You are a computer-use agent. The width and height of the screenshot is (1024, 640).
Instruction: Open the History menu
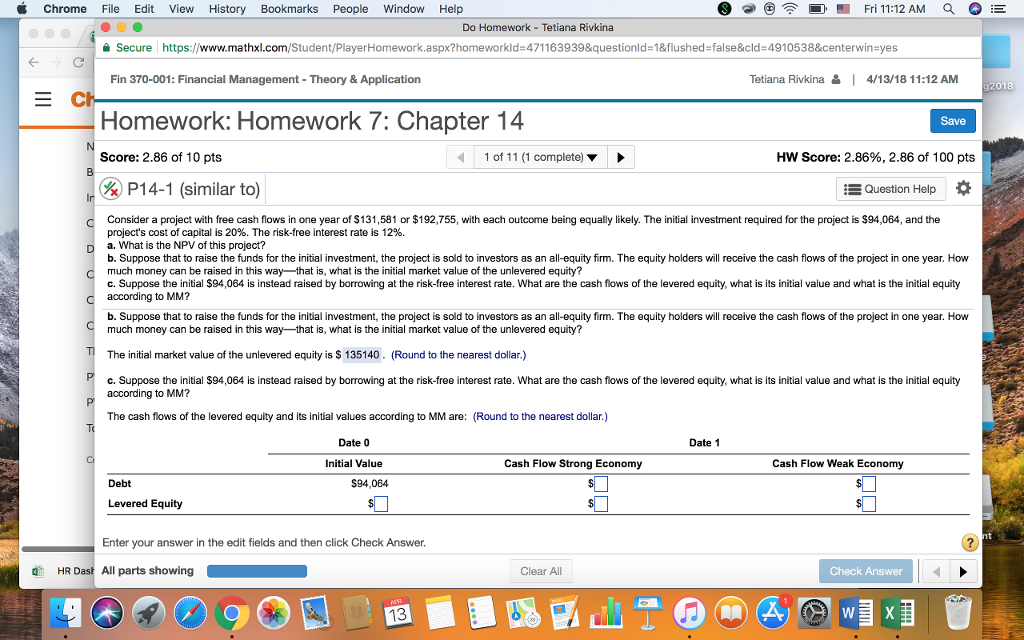[227, 9]
